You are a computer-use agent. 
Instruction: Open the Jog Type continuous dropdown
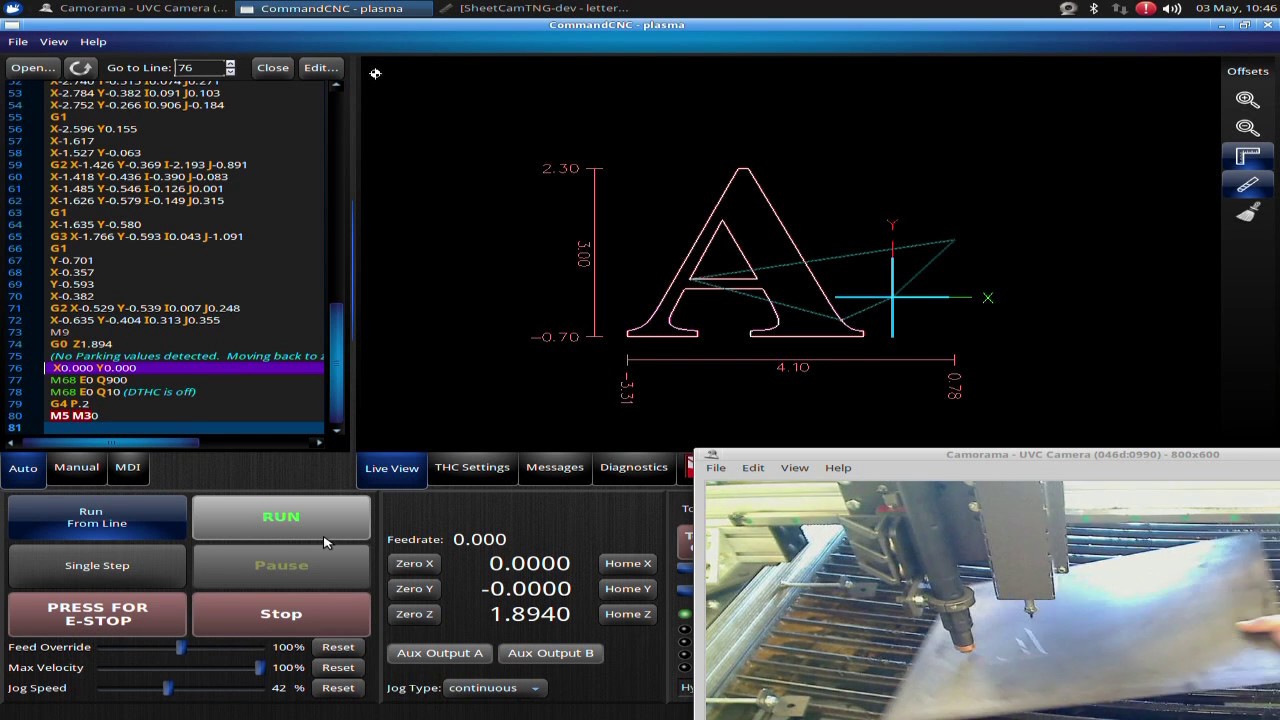coord(495,688)
